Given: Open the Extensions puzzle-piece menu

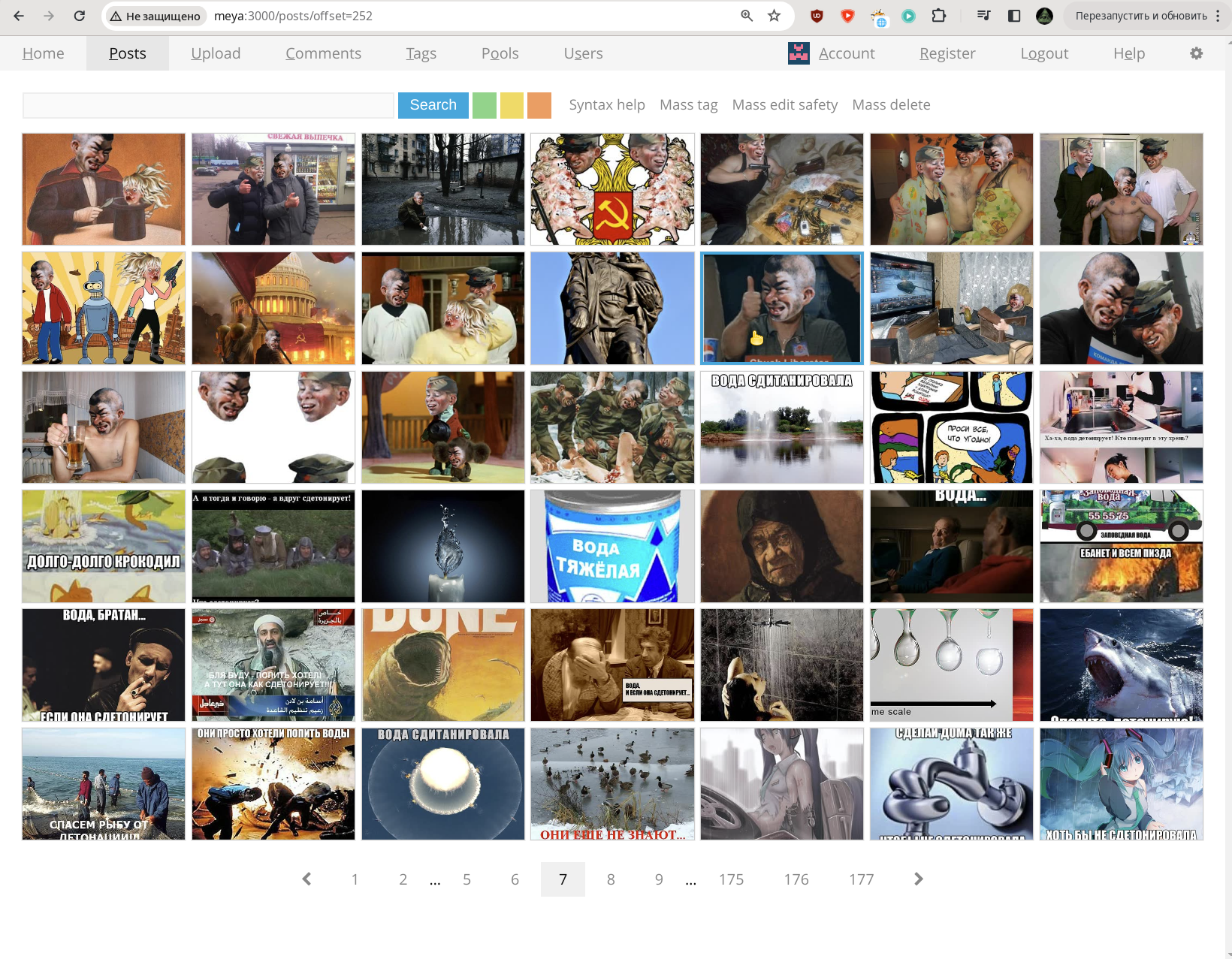Looking at the screenshot, I should (939, 16).
